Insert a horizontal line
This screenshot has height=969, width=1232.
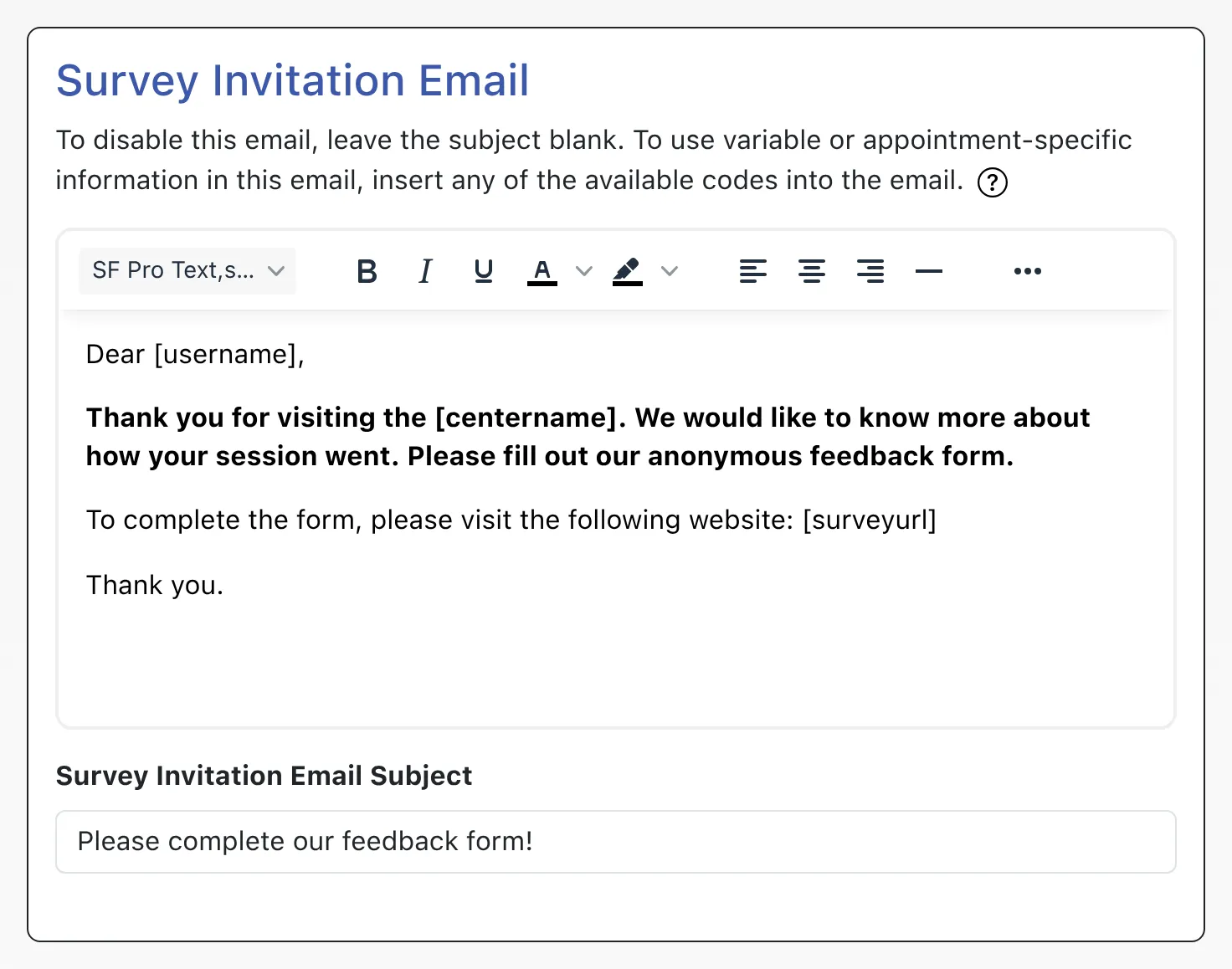tap(929, 271)
